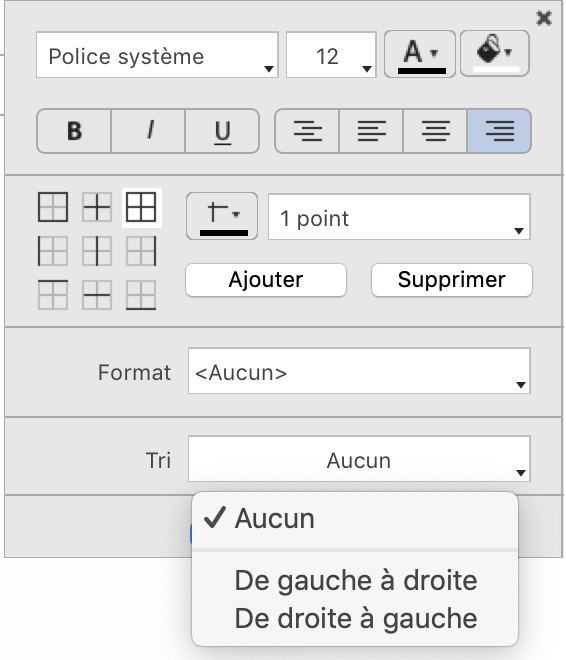Apply inner vertical border preset
The width and height of the screenshot is (566, 660).
(x=97, y=251)
